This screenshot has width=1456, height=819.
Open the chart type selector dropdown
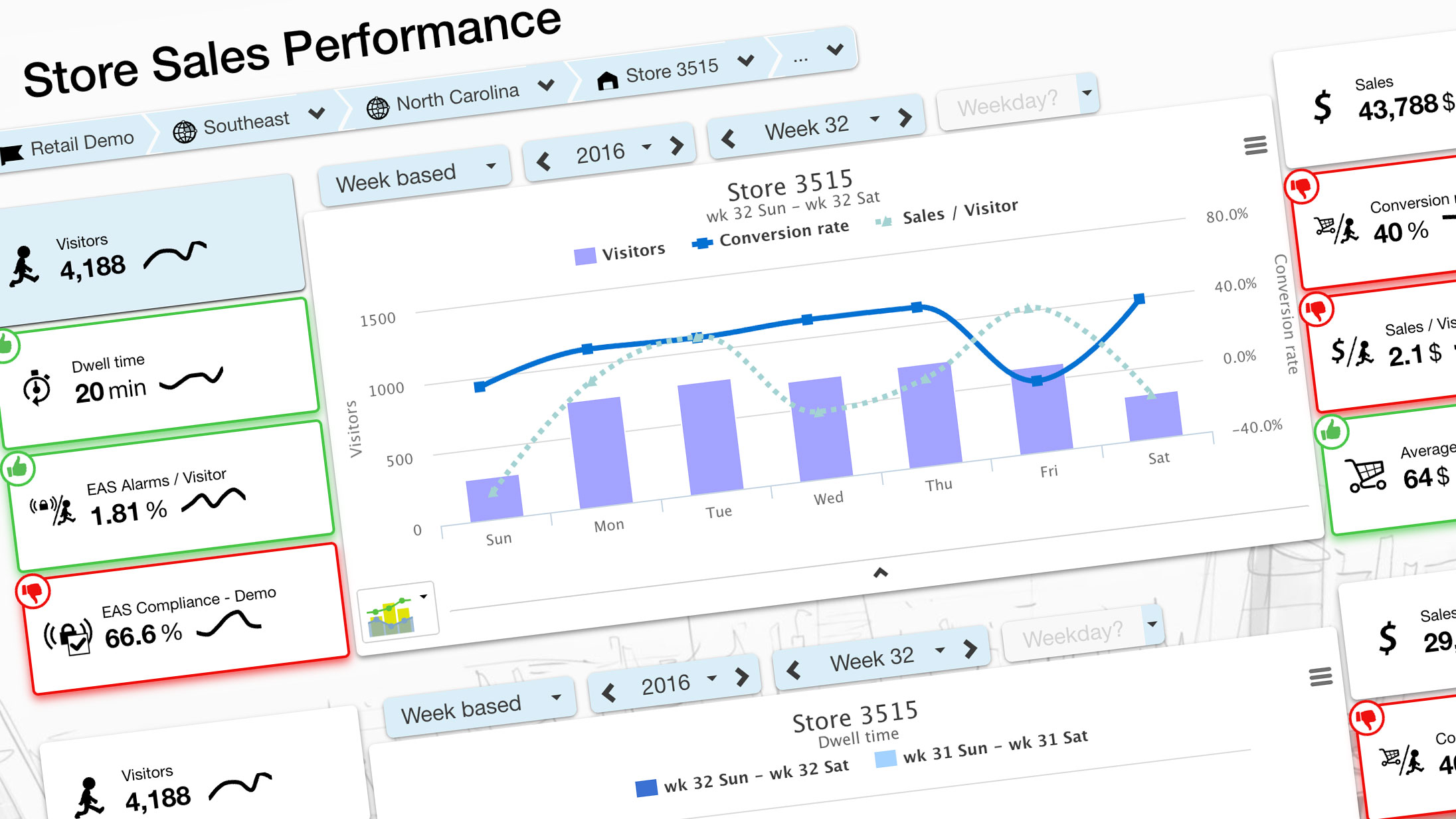pos(397,611)
